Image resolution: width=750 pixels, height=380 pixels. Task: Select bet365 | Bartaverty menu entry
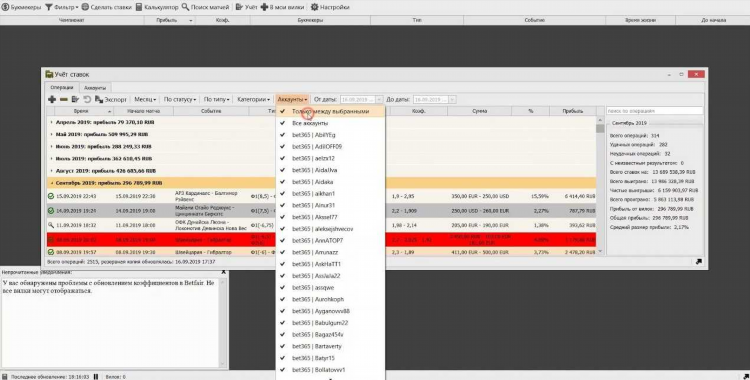click(330, 346)
